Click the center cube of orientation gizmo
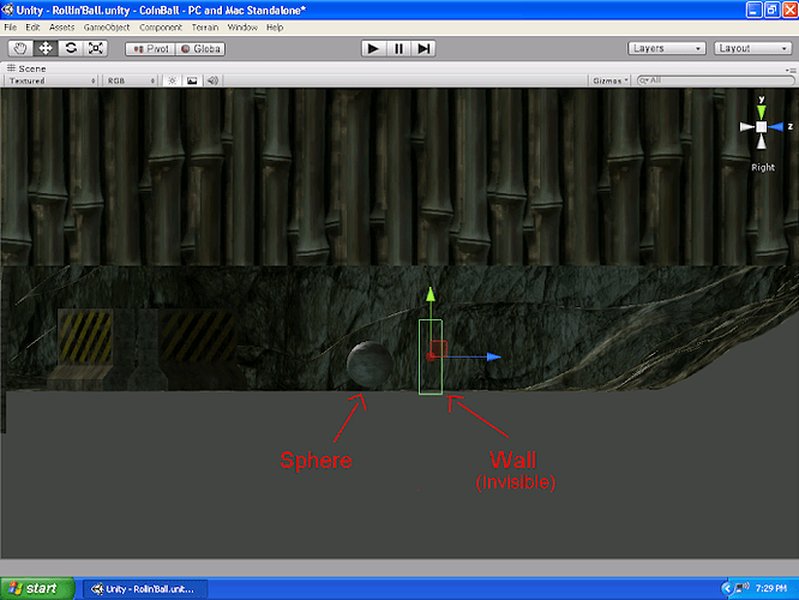This screenshot has height=600, width=799. (761, 127)
